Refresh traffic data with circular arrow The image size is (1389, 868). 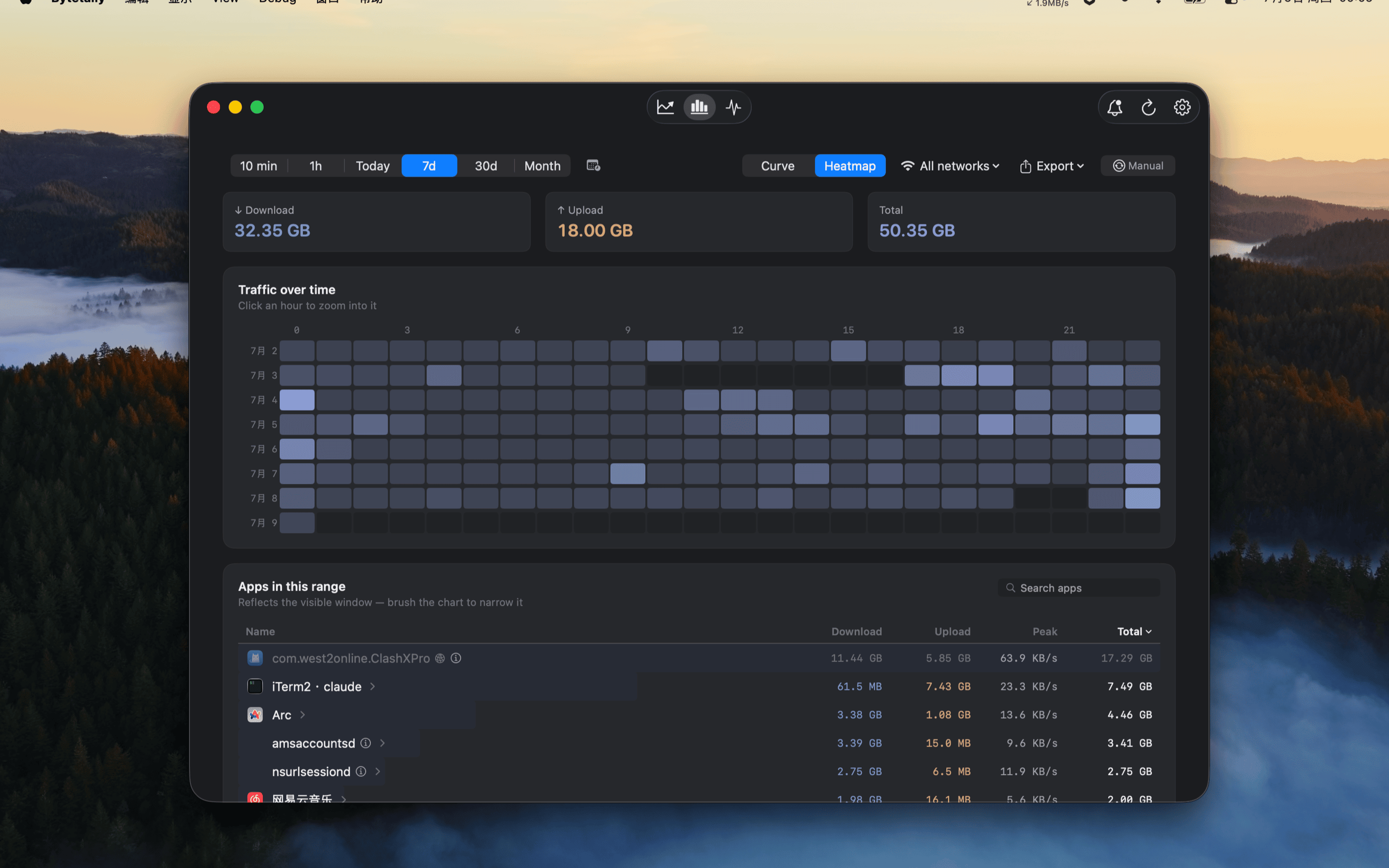pos(1148,108)
